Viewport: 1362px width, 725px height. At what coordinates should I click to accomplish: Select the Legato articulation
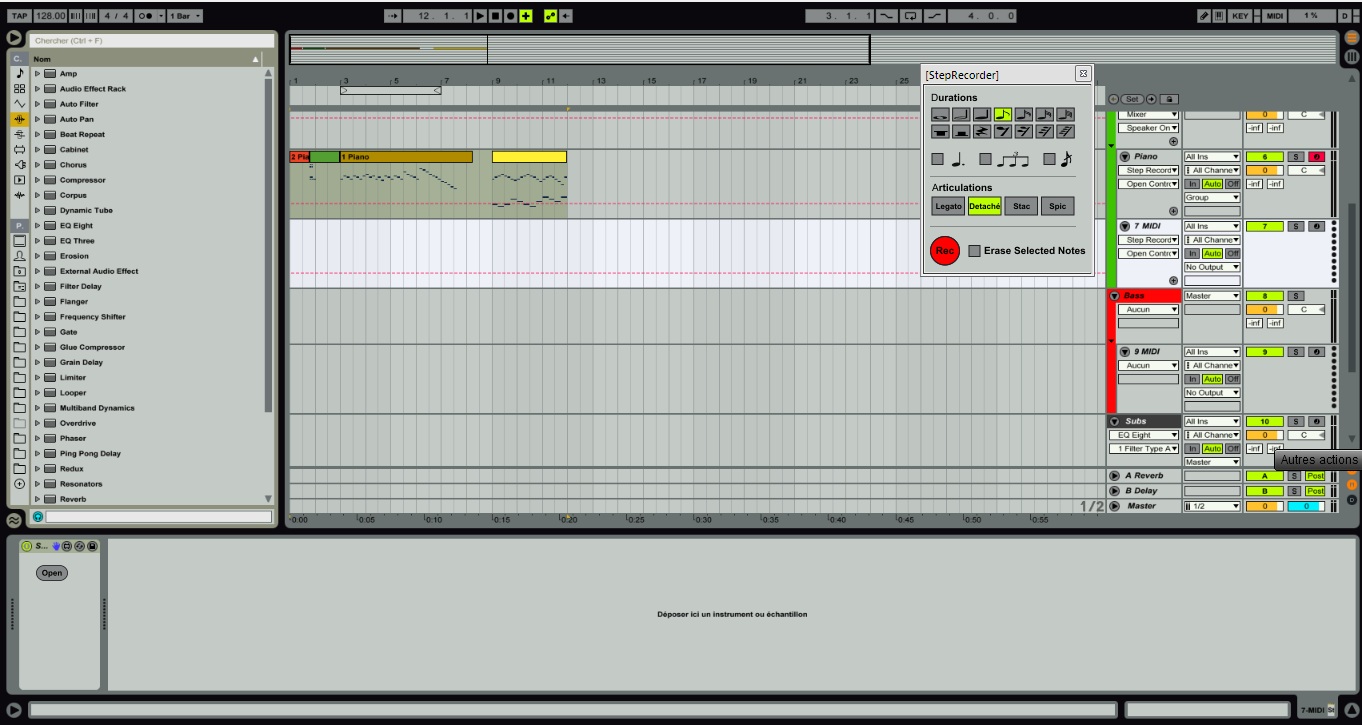[948, 207]
